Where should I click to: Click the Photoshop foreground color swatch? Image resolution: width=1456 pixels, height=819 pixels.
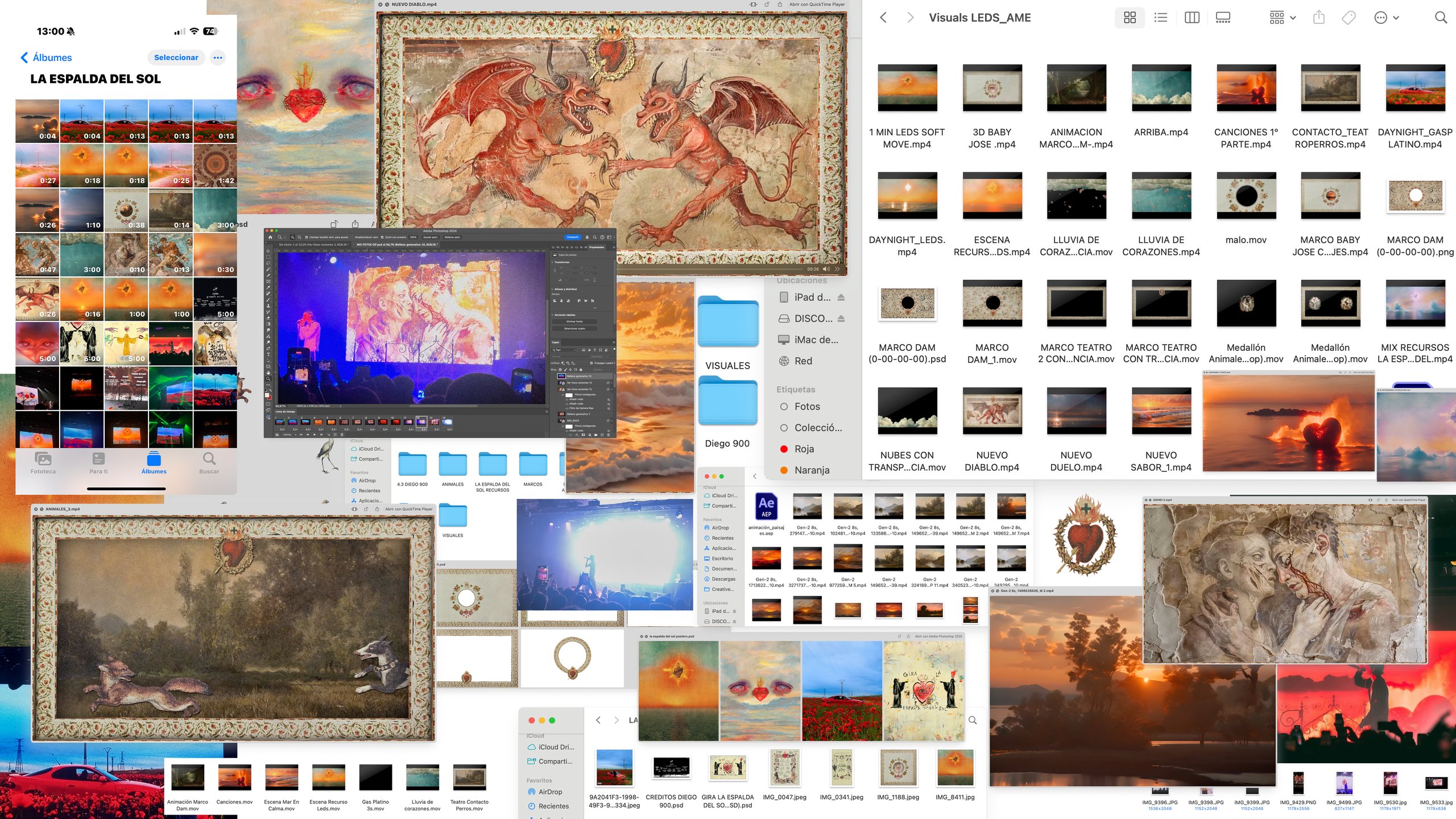coord(267,395)
